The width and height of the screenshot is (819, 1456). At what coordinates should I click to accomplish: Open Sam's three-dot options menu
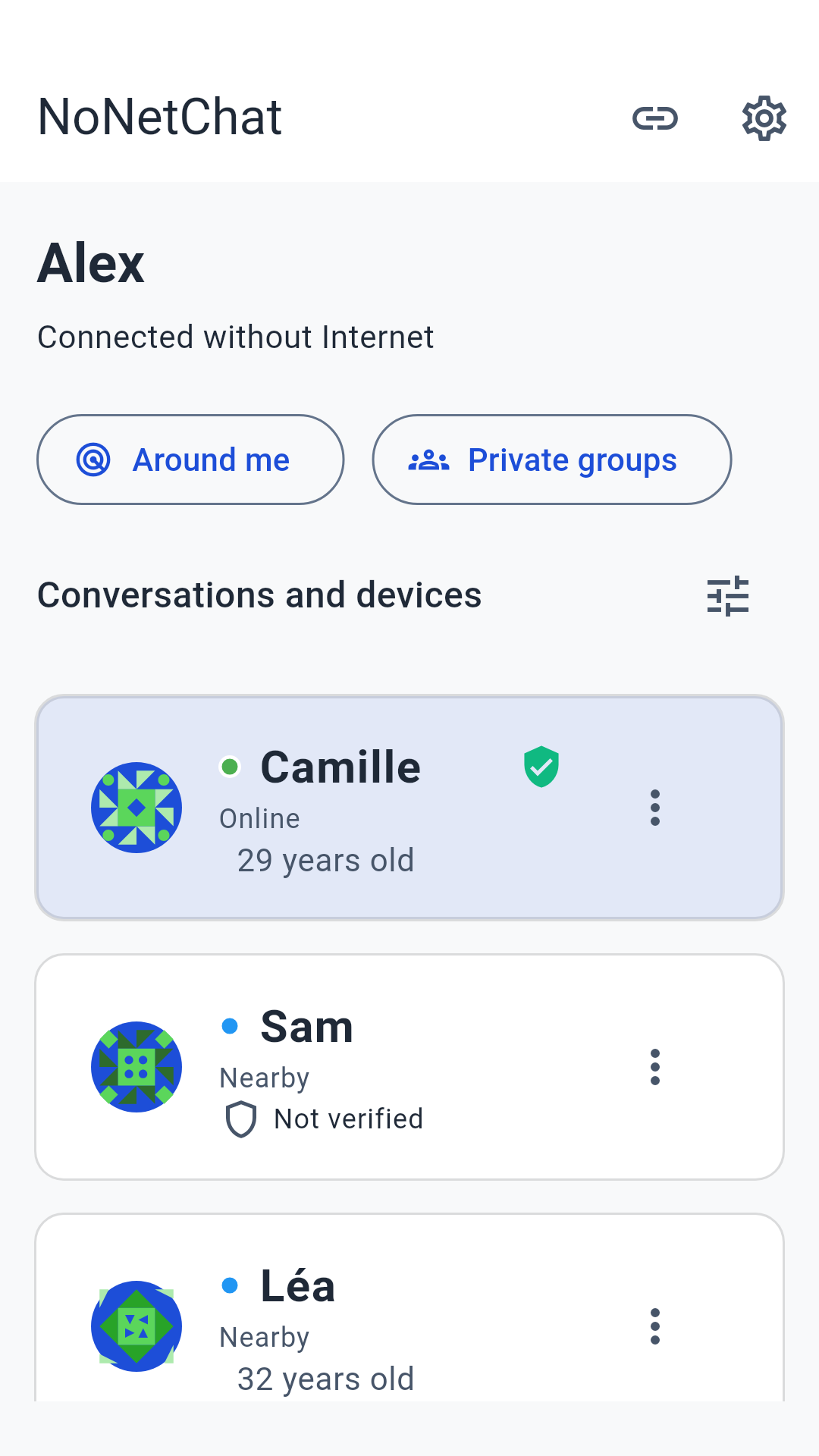(655, 1067)
